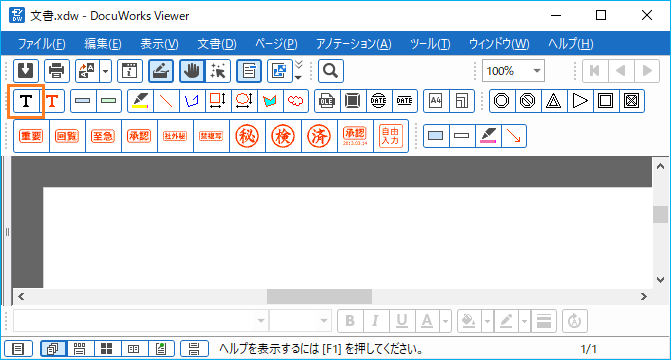Click the search magnifier icon
The width and height of the screenshot is (671, 360).
(x=331, y=71)
